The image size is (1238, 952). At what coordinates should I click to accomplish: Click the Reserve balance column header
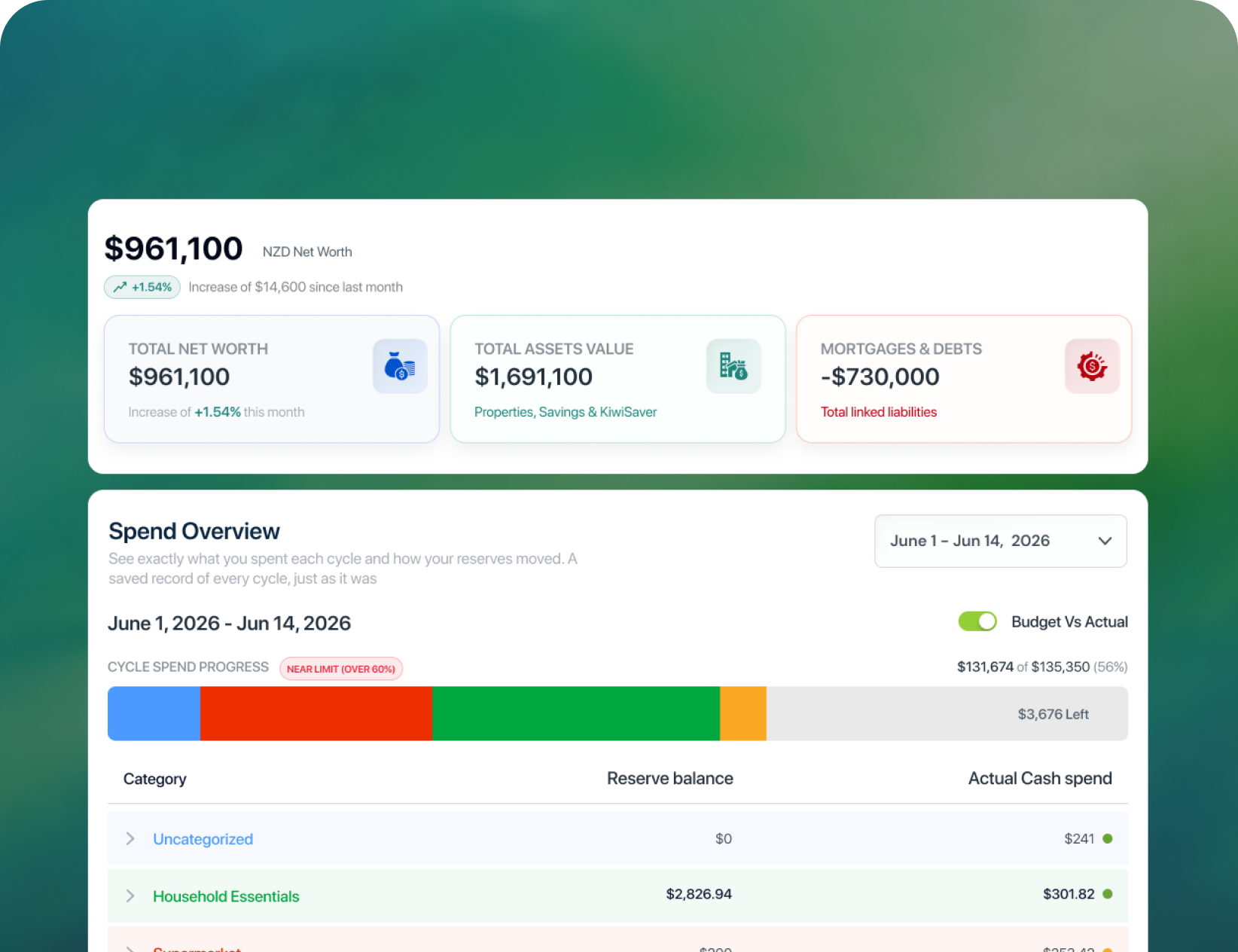click(x=670, y=779)
